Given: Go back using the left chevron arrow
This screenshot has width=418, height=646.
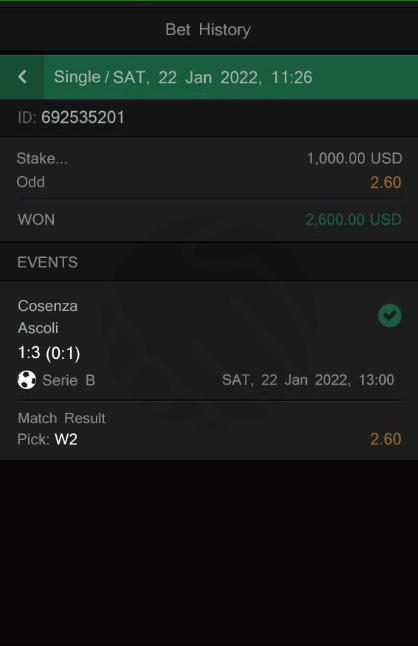Looking at the screenshot, I should click(x=22, y=77).
